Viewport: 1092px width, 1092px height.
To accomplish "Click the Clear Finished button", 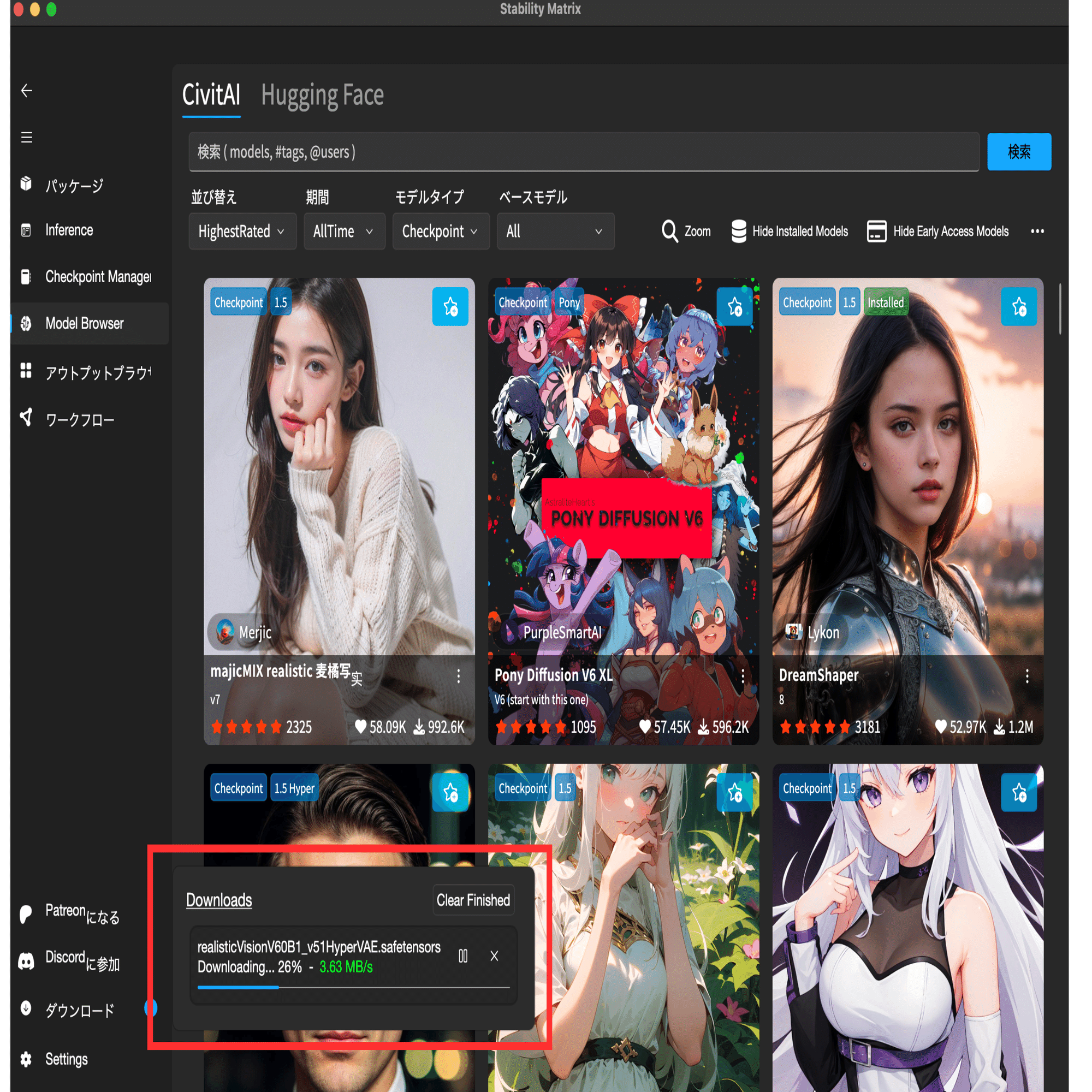I will click(x=473, y=900).
